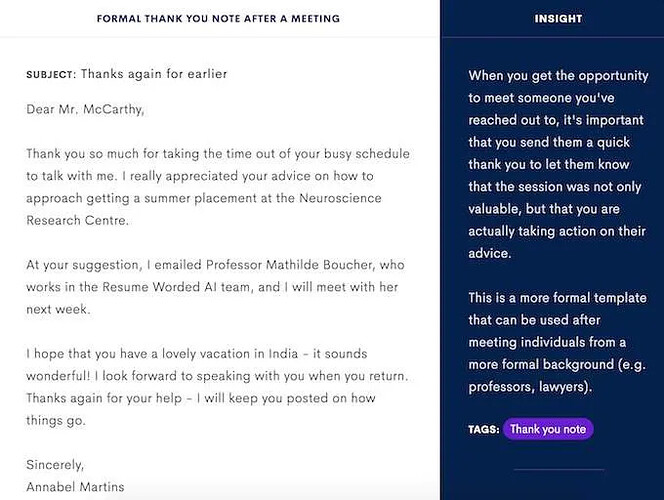
Task: Click the signature name "Annabel Martins"
Action: click(76, 488)
